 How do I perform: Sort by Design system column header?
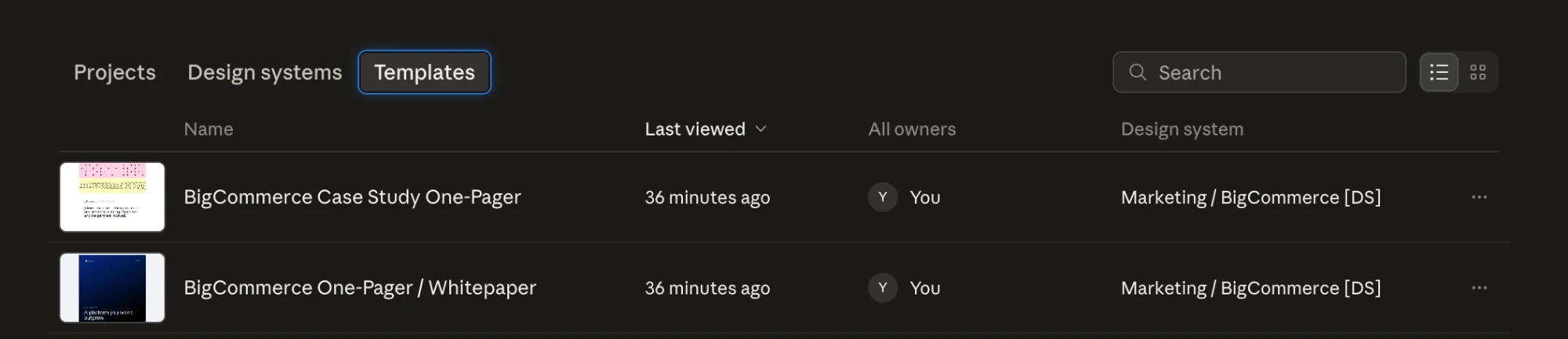[1181, 129]
